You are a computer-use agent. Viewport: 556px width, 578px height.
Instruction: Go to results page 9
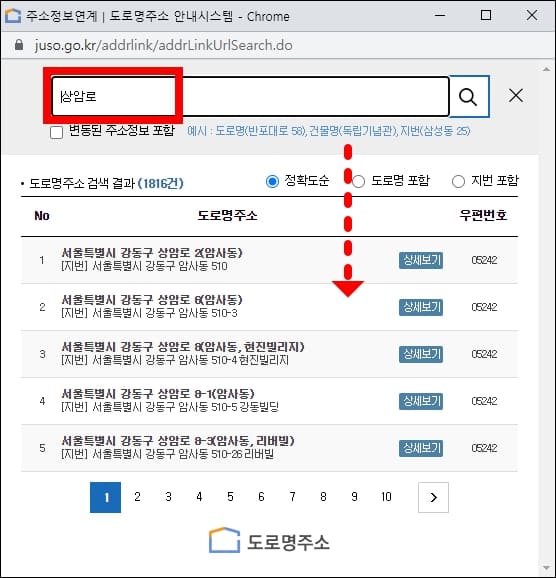pyautogui.click(x=354, y=497)
